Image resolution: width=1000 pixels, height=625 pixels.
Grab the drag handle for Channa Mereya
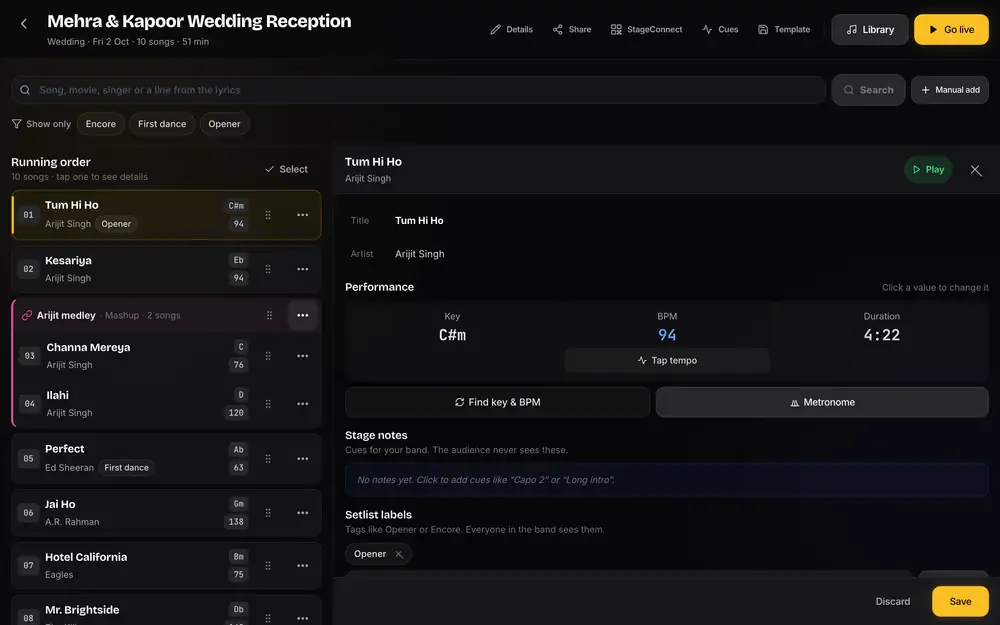(268, 356)
